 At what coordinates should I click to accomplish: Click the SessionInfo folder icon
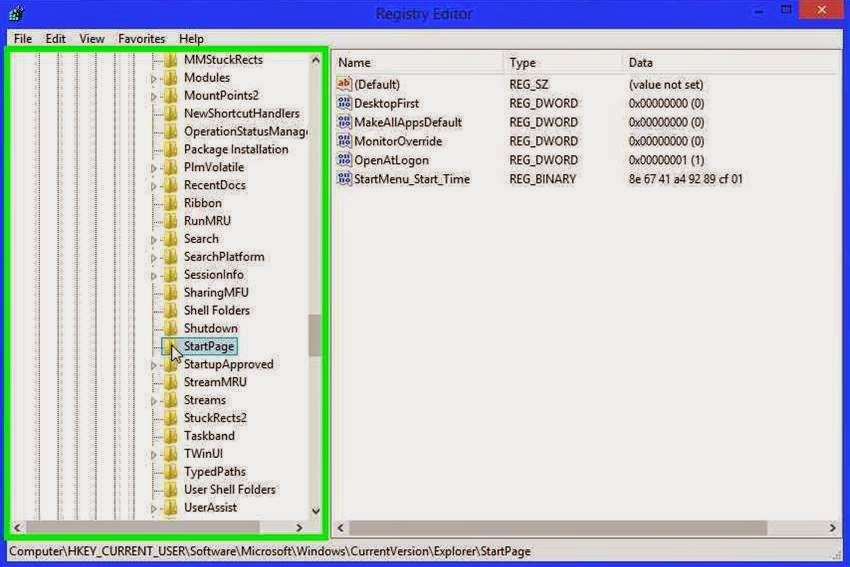coord(171,274)
